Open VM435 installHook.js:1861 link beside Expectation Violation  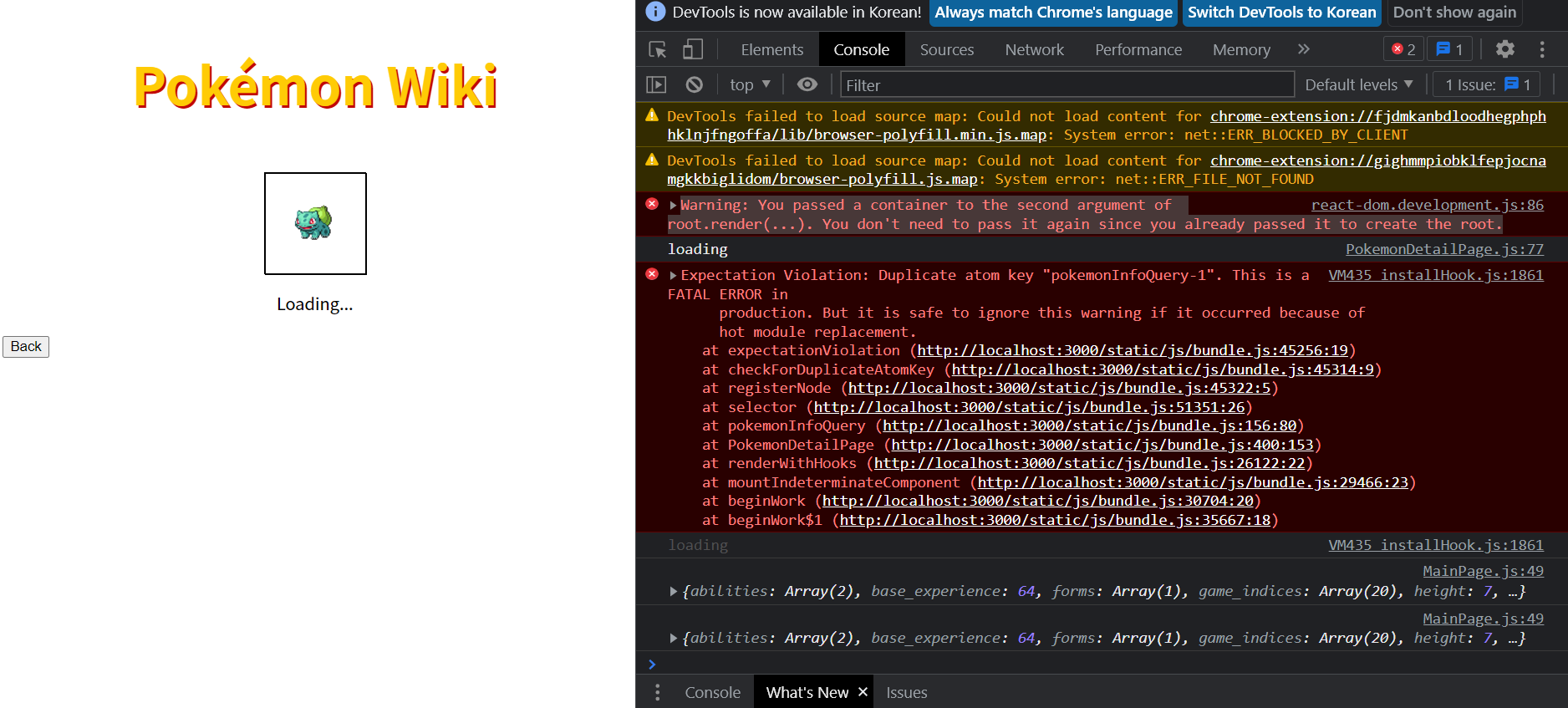pos(1436,275)
